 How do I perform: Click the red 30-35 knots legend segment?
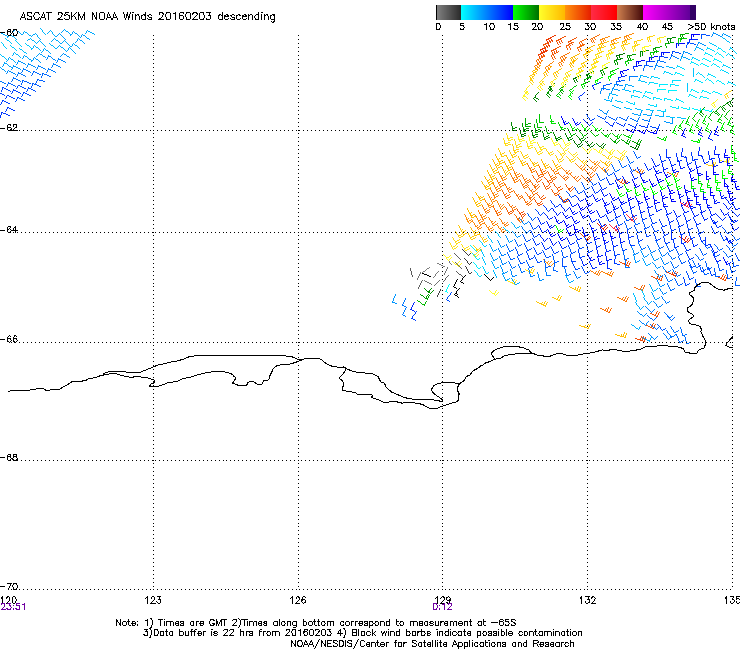pyautogui.click(x=604, y=12)
